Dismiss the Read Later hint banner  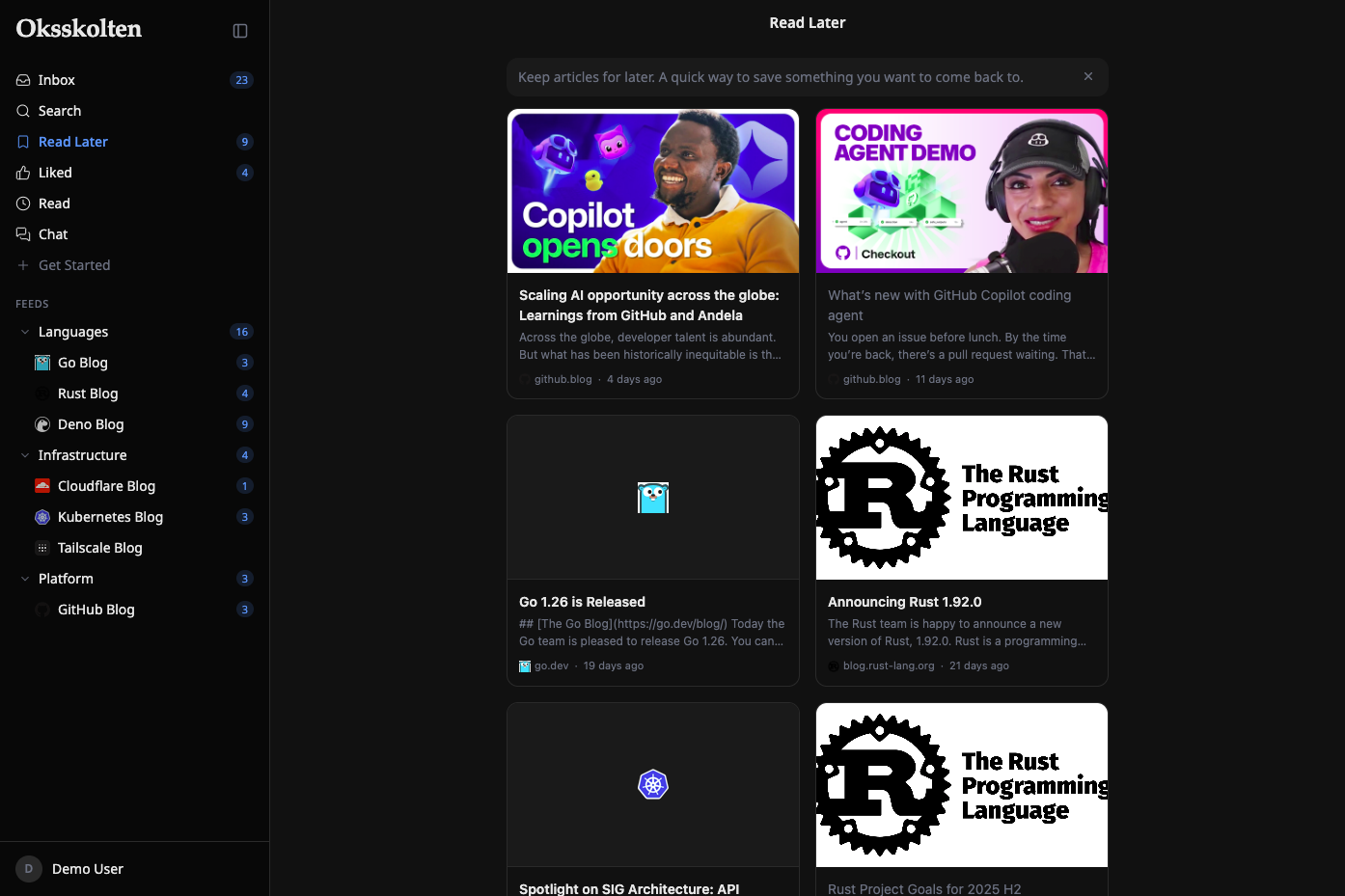[x=1088, y=76]
